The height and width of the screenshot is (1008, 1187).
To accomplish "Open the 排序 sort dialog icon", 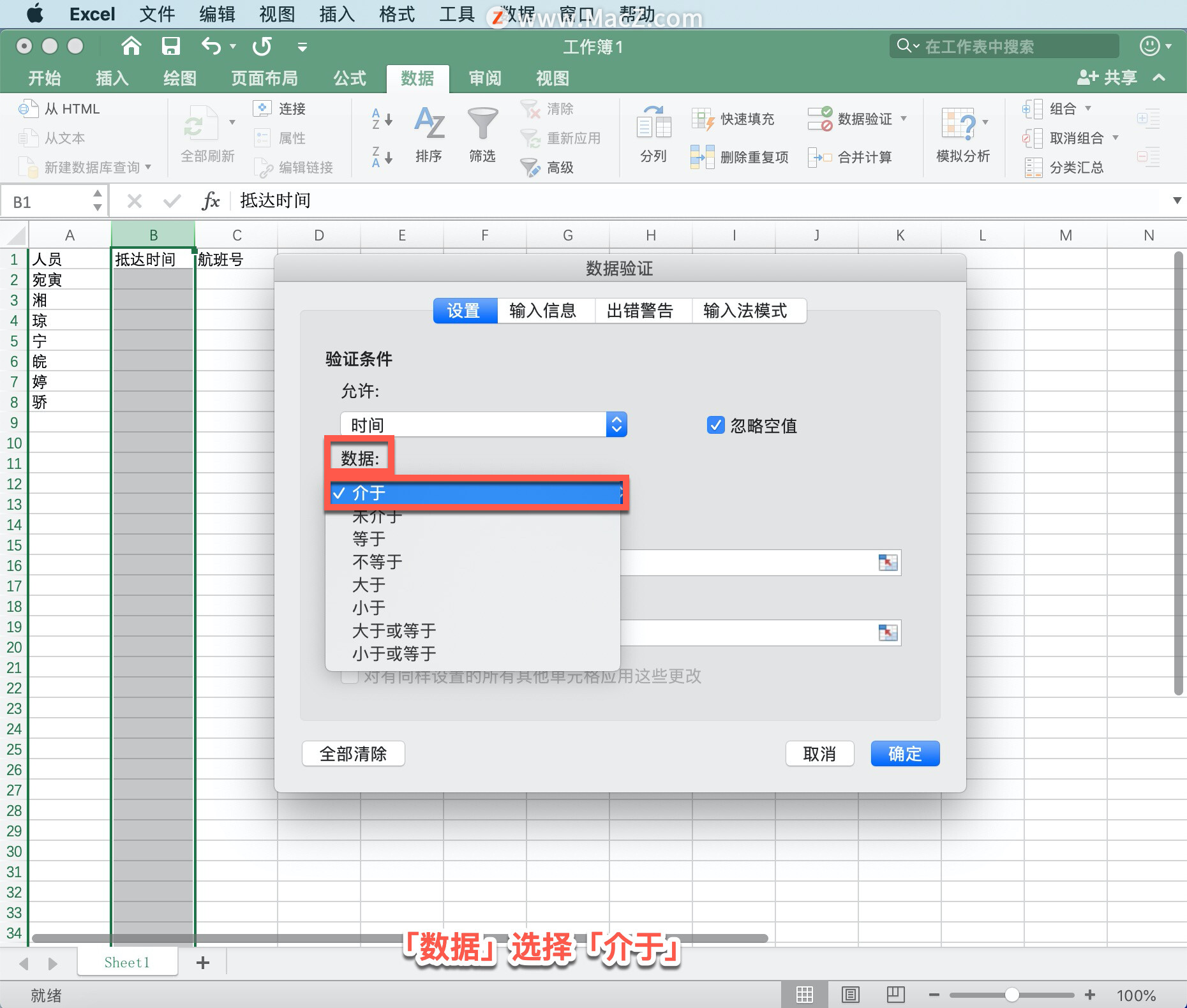I will tap(429, 122).
